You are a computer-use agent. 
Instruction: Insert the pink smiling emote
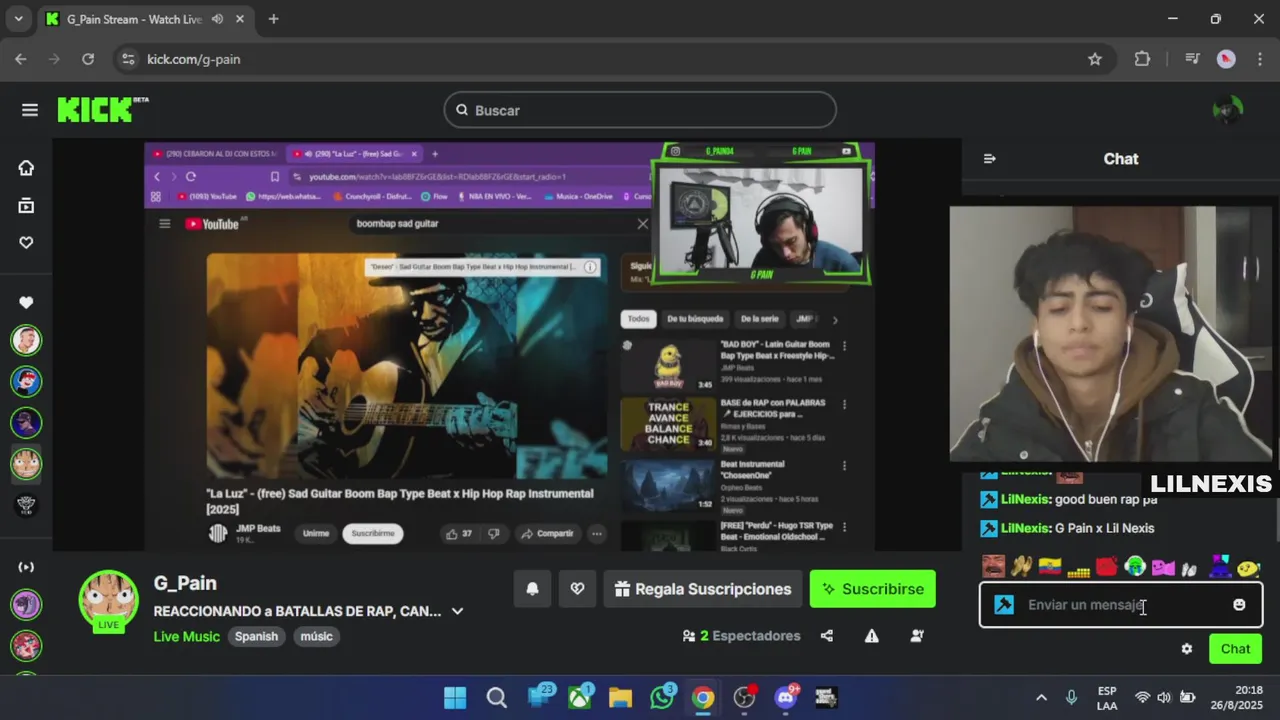click(1163, 567)
